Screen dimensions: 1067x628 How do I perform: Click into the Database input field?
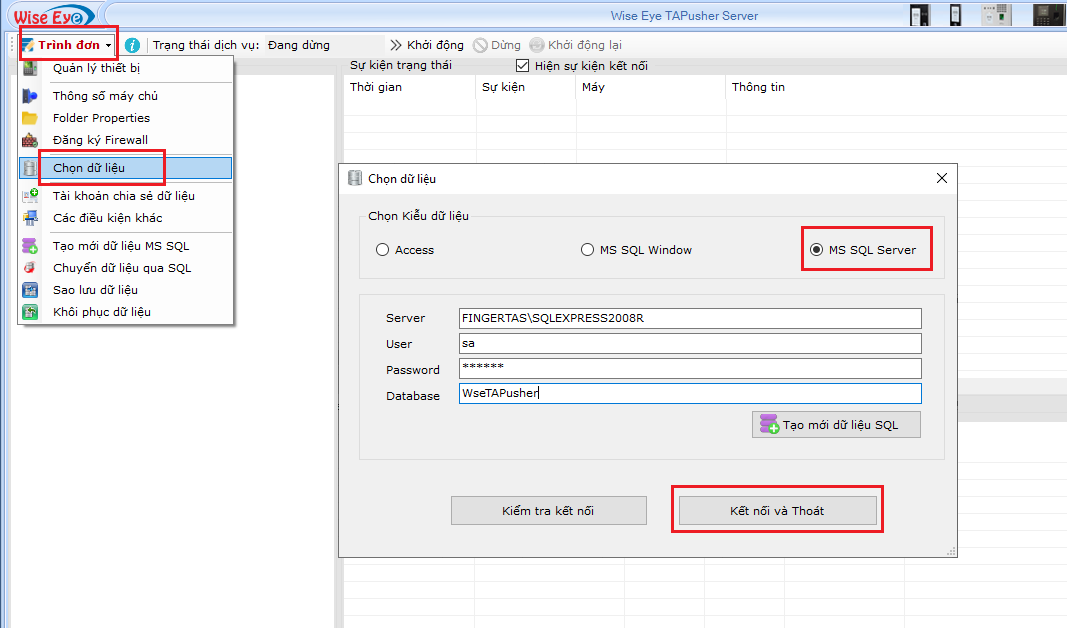tap(689, 394)
